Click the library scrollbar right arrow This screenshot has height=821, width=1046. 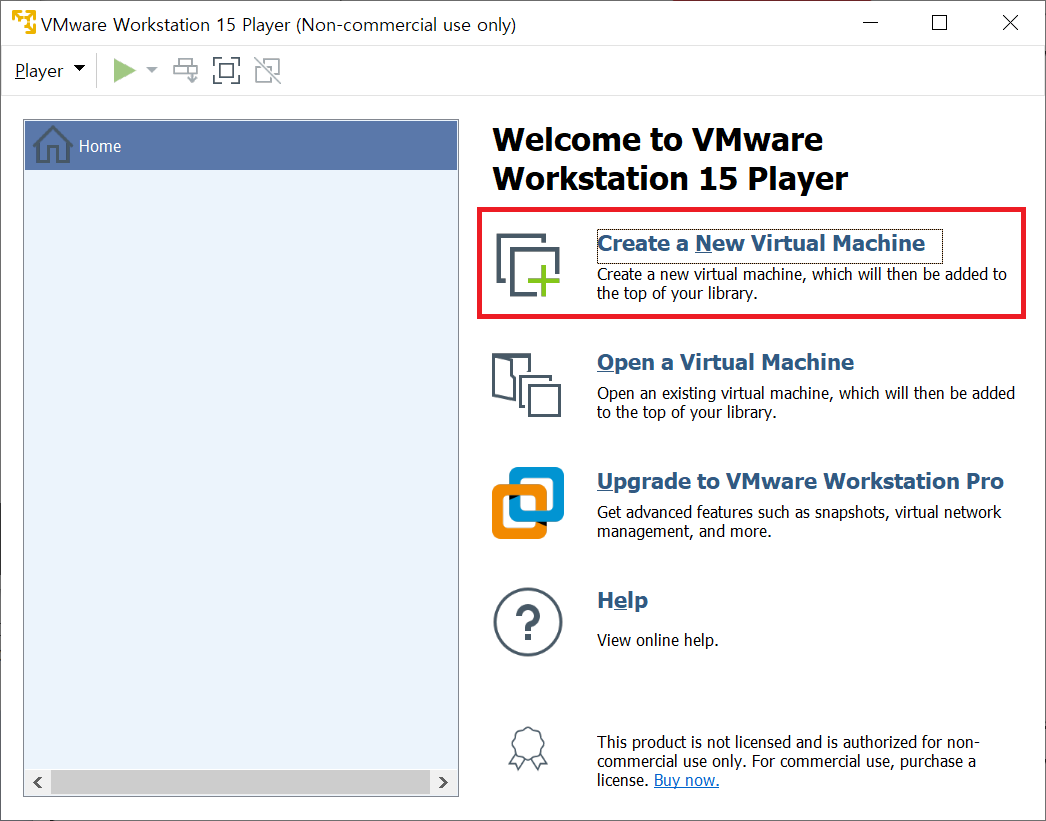(444, 782)
